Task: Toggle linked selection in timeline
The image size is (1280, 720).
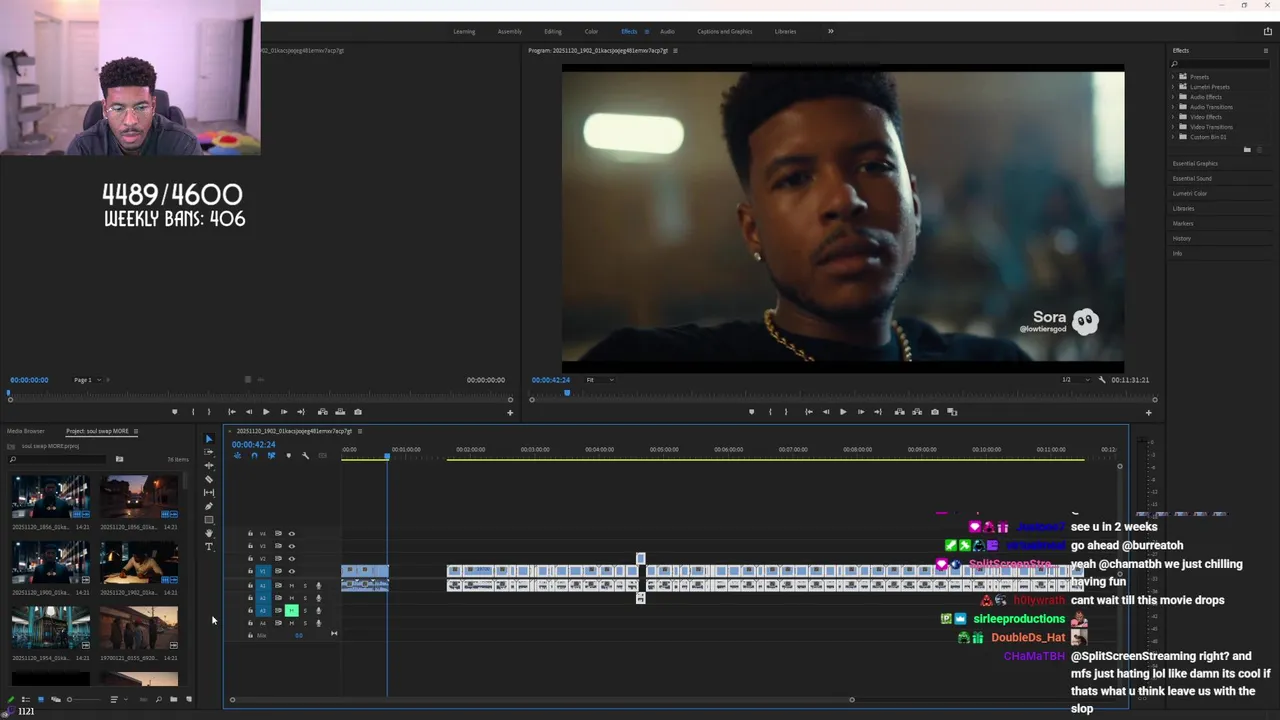Action: click(271, 455)
